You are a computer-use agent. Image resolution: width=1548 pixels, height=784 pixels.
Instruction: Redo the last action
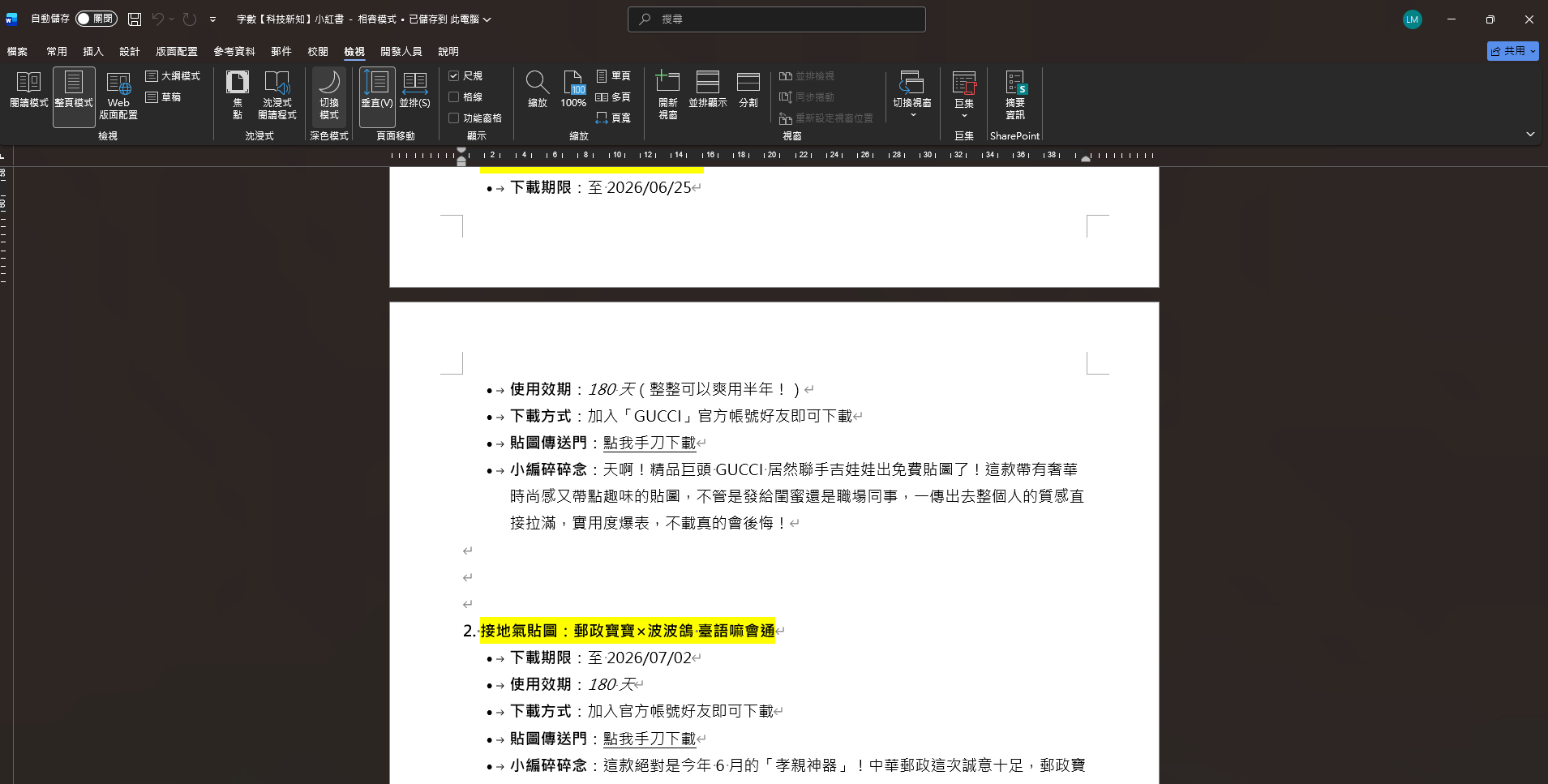click(x=190, y=19)
